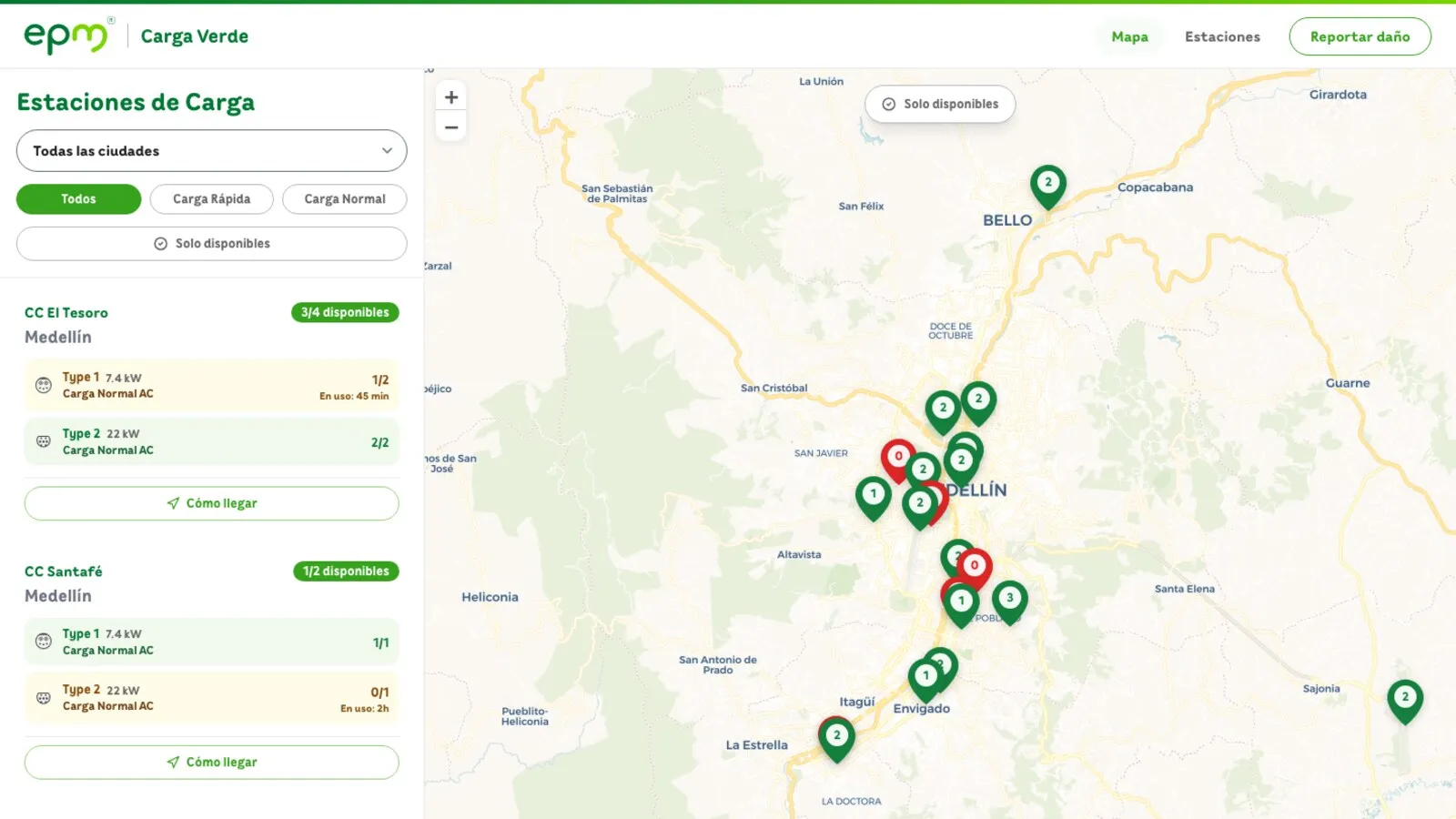Click the Estaciones de Carga heading

[x=136, y=102]
